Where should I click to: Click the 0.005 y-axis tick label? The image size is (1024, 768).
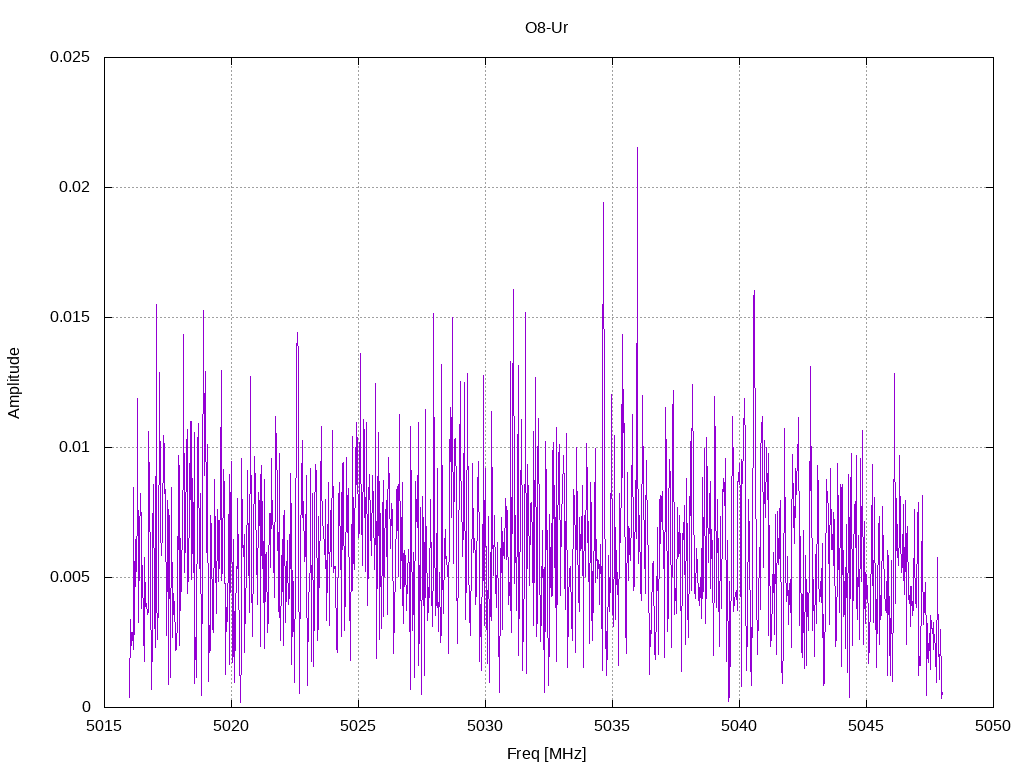click(70, 577)
